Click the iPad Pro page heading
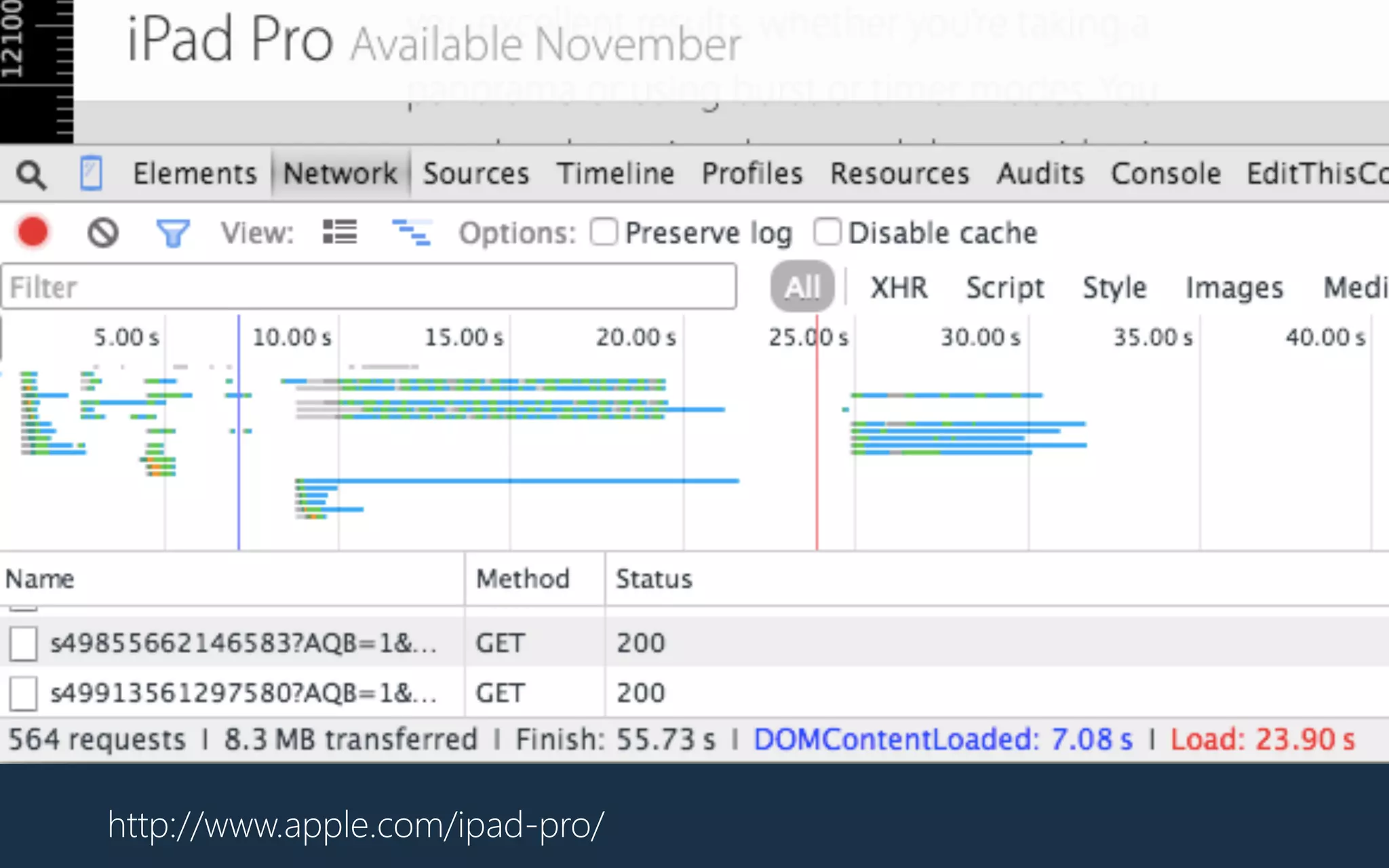This screenshot has width=1389, height=868. [x=231, y=39]
